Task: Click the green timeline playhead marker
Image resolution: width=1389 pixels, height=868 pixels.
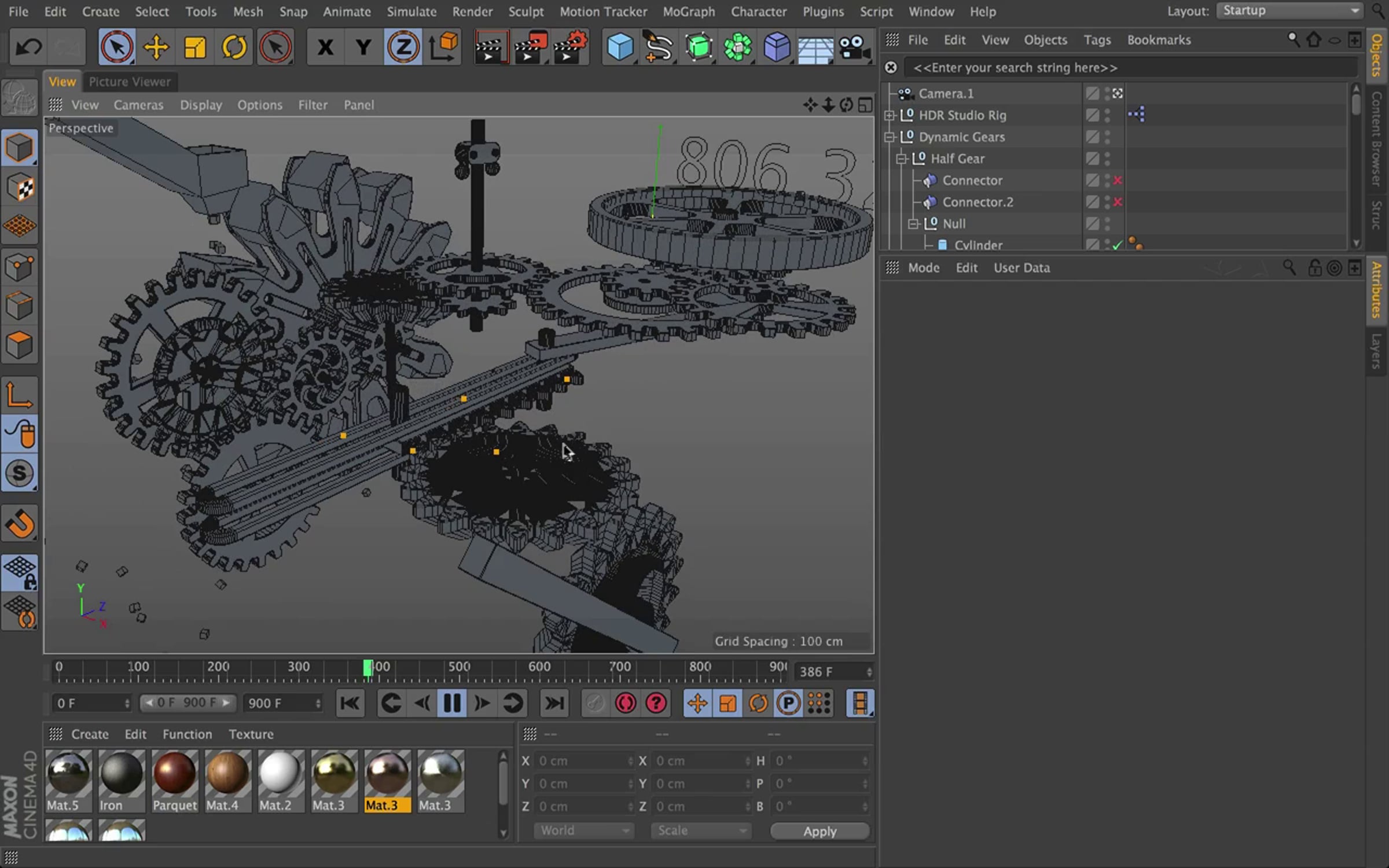Action: pyautogui.click(x=368, y=668)
